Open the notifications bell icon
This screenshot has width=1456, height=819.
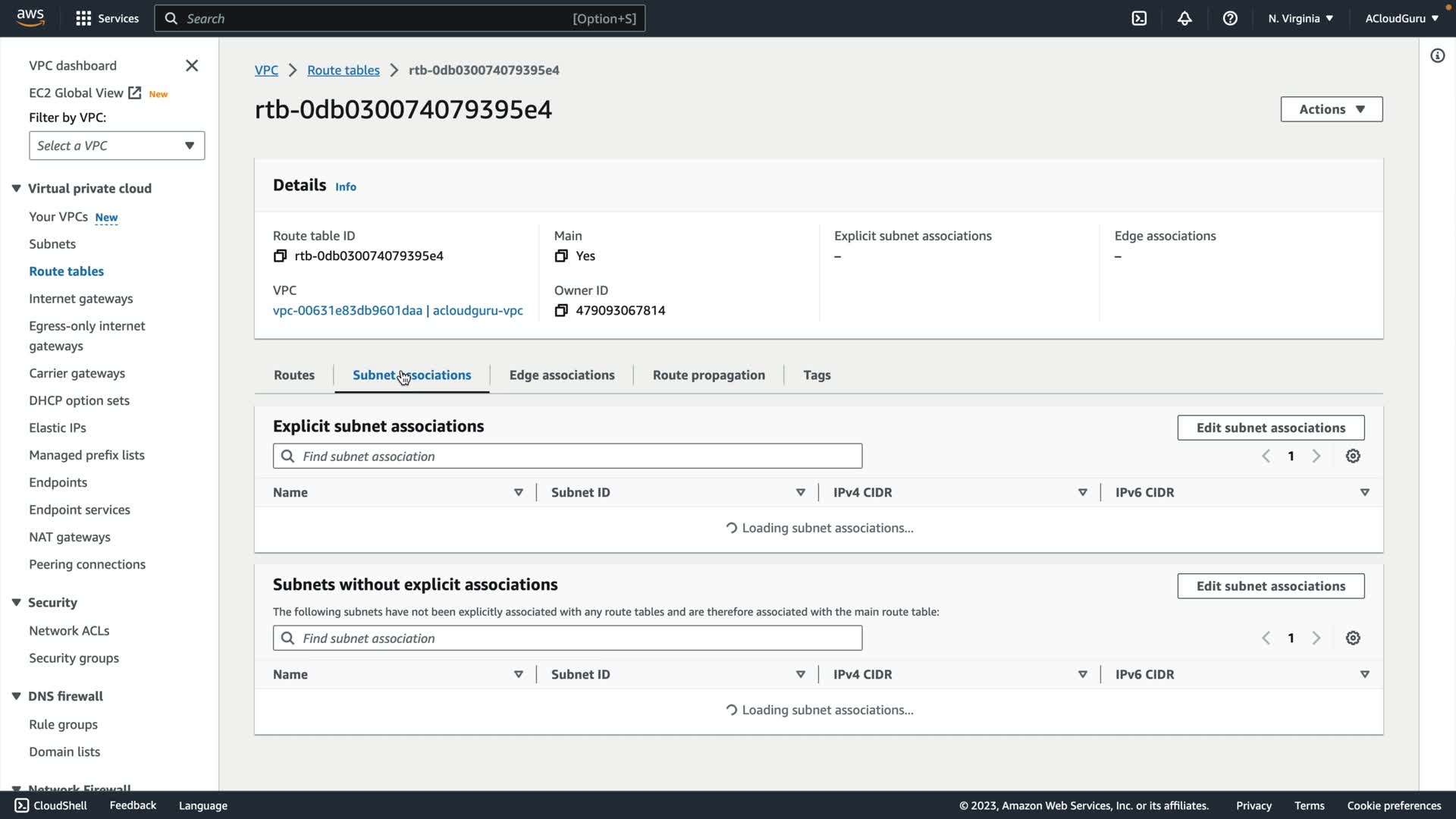pos(1185,18)
